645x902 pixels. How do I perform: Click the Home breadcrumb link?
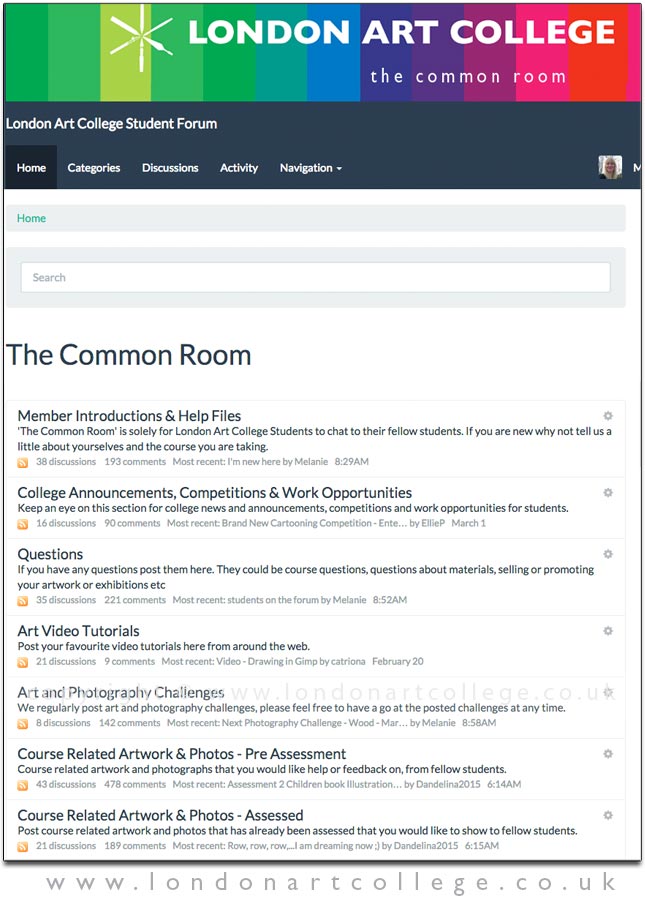point(31,218)
